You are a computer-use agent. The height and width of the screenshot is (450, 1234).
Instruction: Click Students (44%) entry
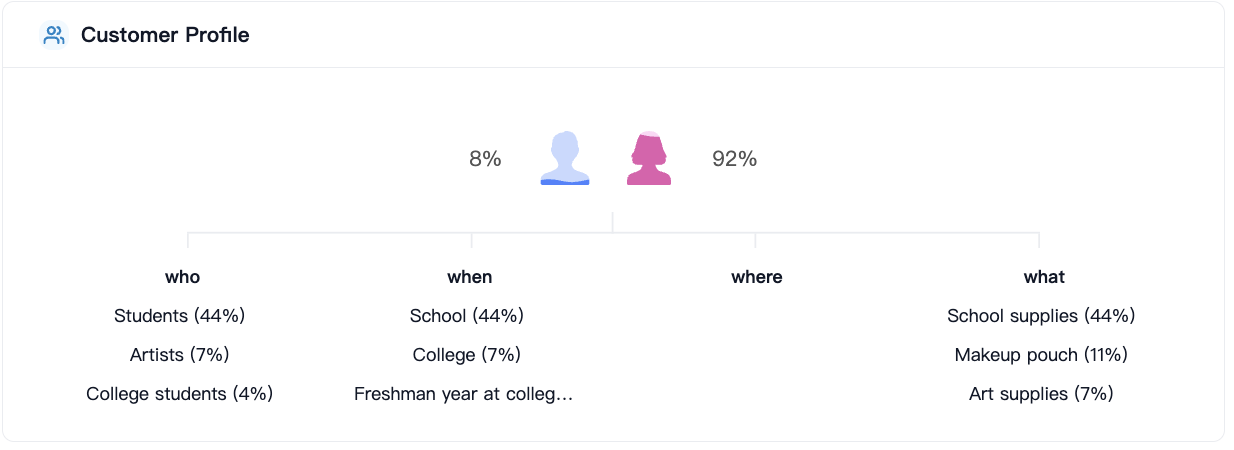coord(180,316)
